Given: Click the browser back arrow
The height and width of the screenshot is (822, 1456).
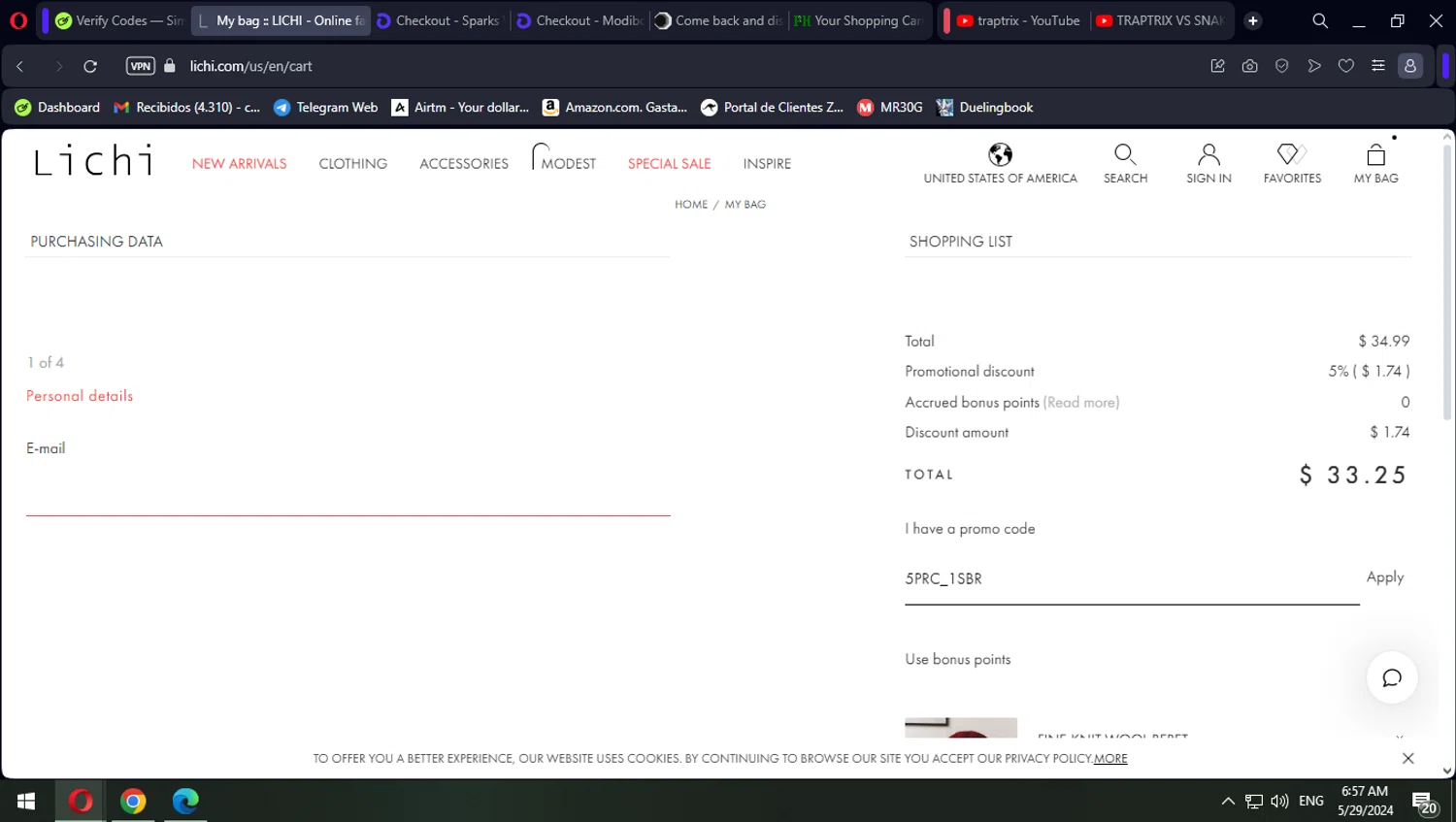Looking at the screenshot, I should (x=20, y=66).
